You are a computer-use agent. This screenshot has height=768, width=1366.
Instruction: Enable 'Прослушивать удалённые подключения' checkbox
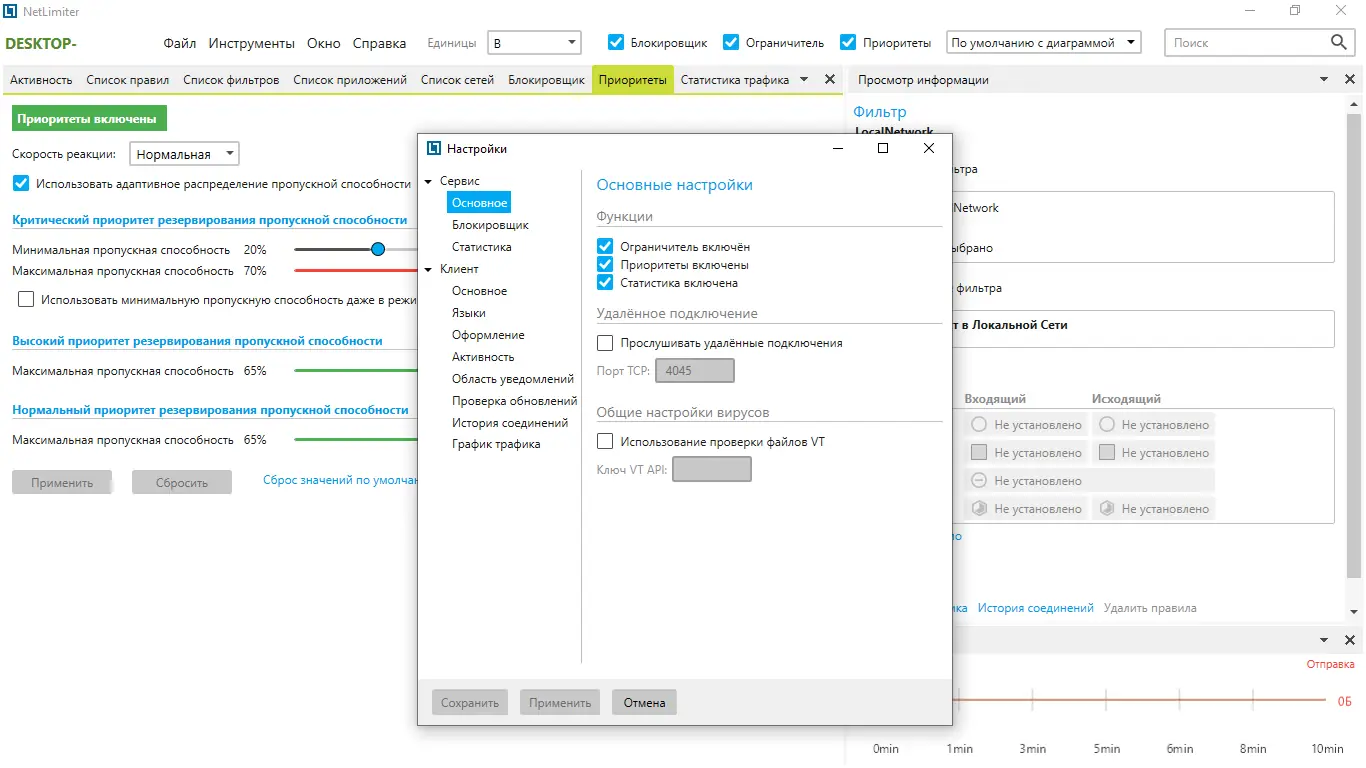click(x=605, y=343)
